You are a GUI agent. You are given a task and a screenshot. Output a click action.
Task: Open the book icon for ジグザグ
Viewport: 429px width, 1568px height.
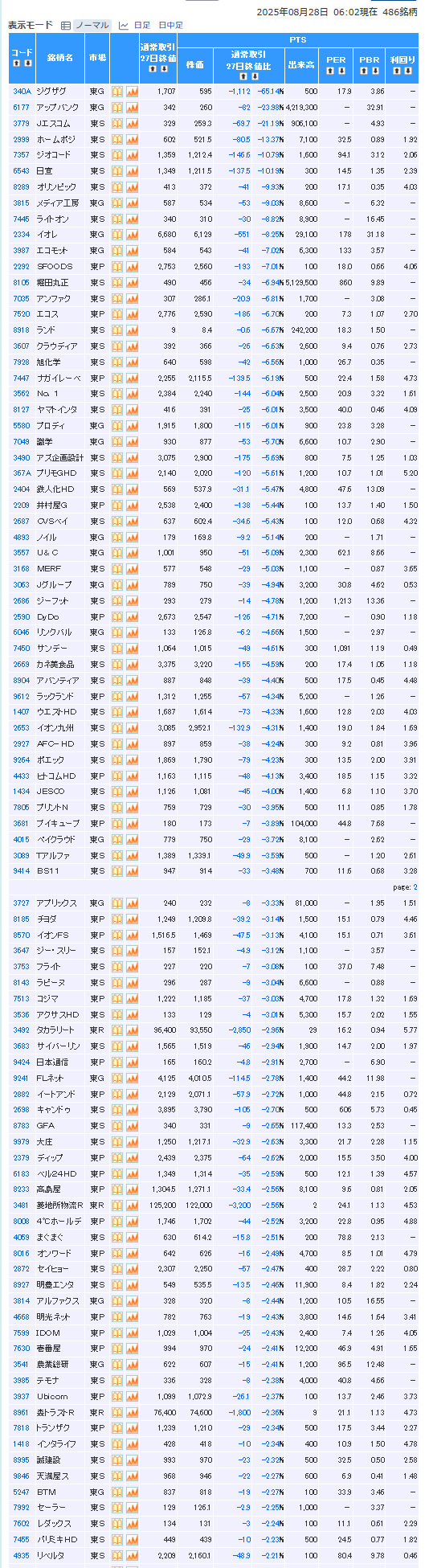pyautogui.click(x=117, y=92)
